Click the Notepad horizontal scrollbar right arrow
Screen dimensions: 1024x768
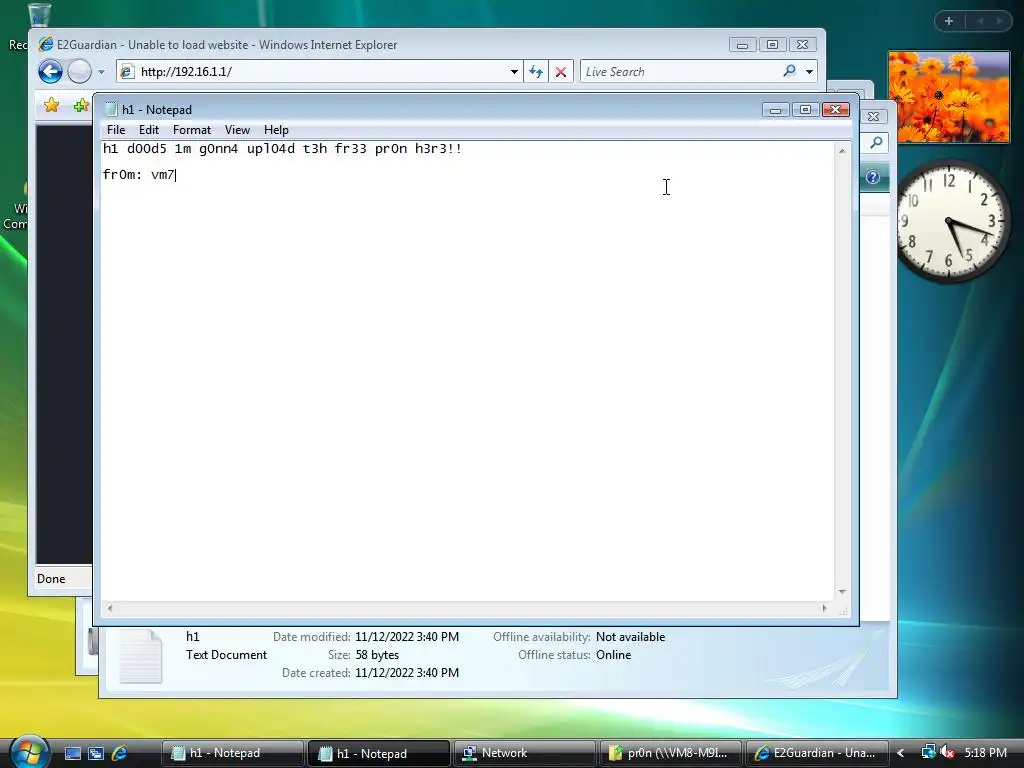(x=824, y=608)
